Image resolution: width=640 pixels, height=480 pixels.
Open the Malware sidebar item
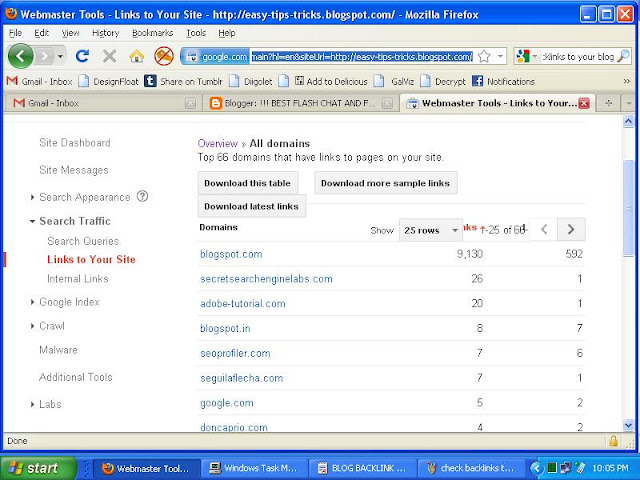[58, 350]
